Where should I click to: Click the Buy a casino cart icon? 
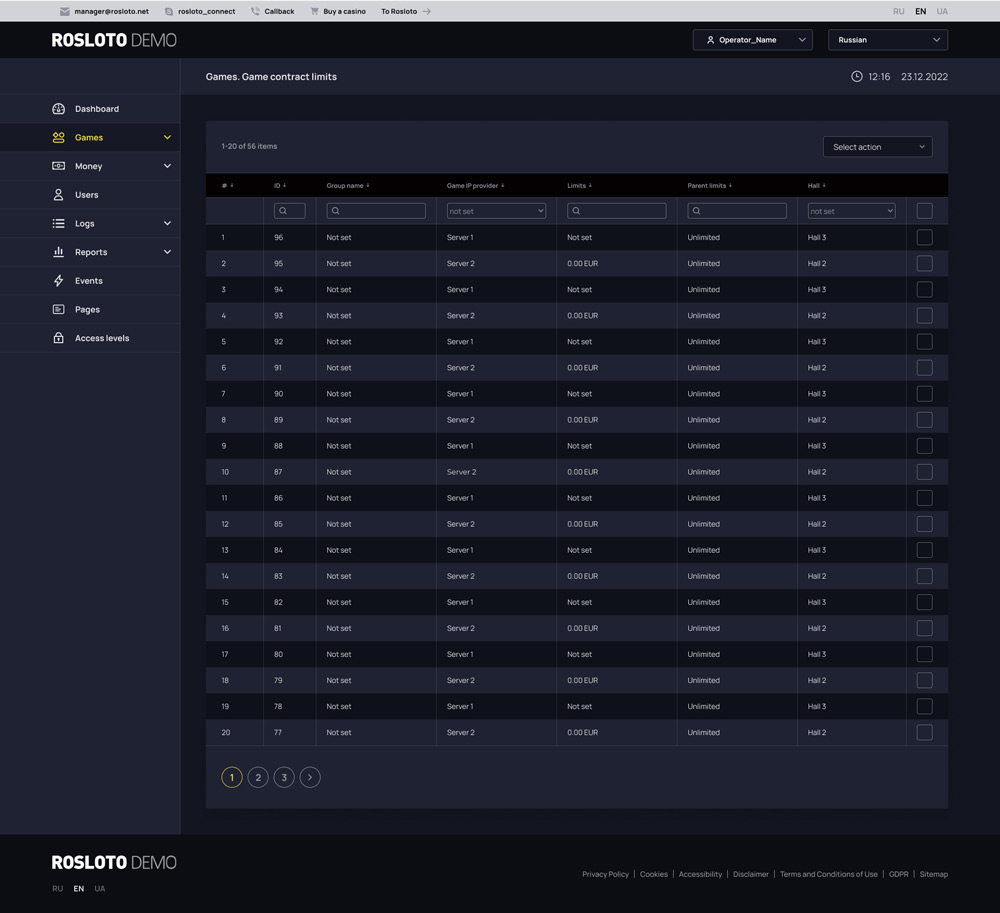[x=315, y=12]
